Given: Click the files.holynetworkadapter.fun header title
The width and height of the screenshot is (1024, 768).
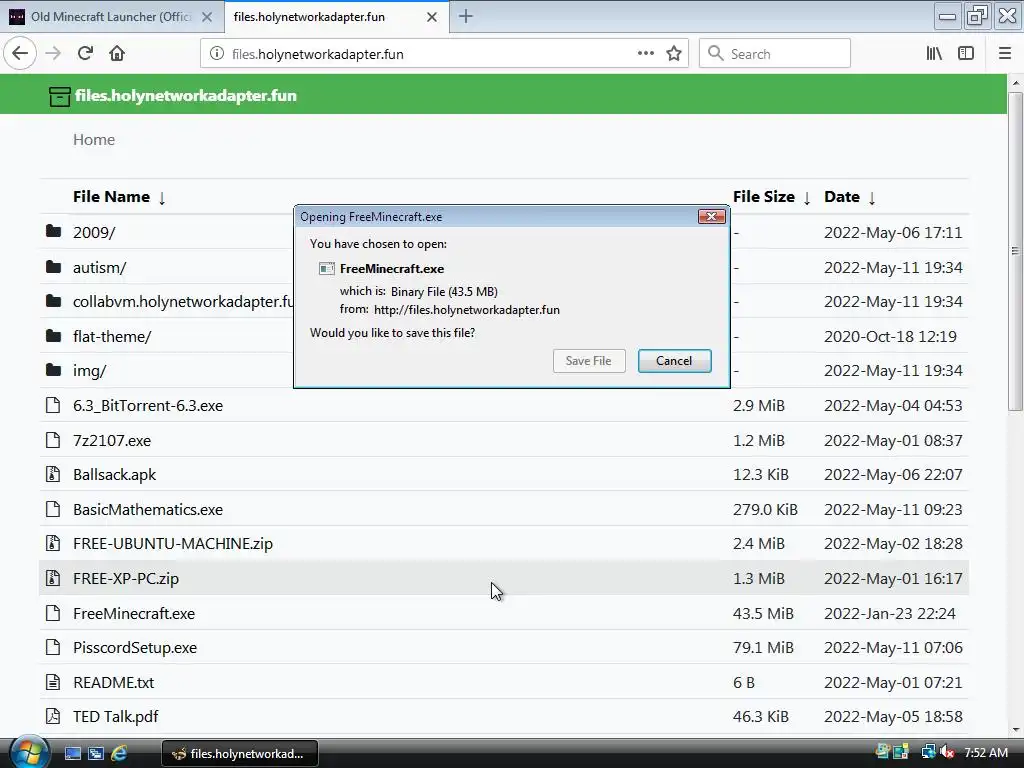Looking at the screenshot, I should pyautogui.click(x=185, y=96).
